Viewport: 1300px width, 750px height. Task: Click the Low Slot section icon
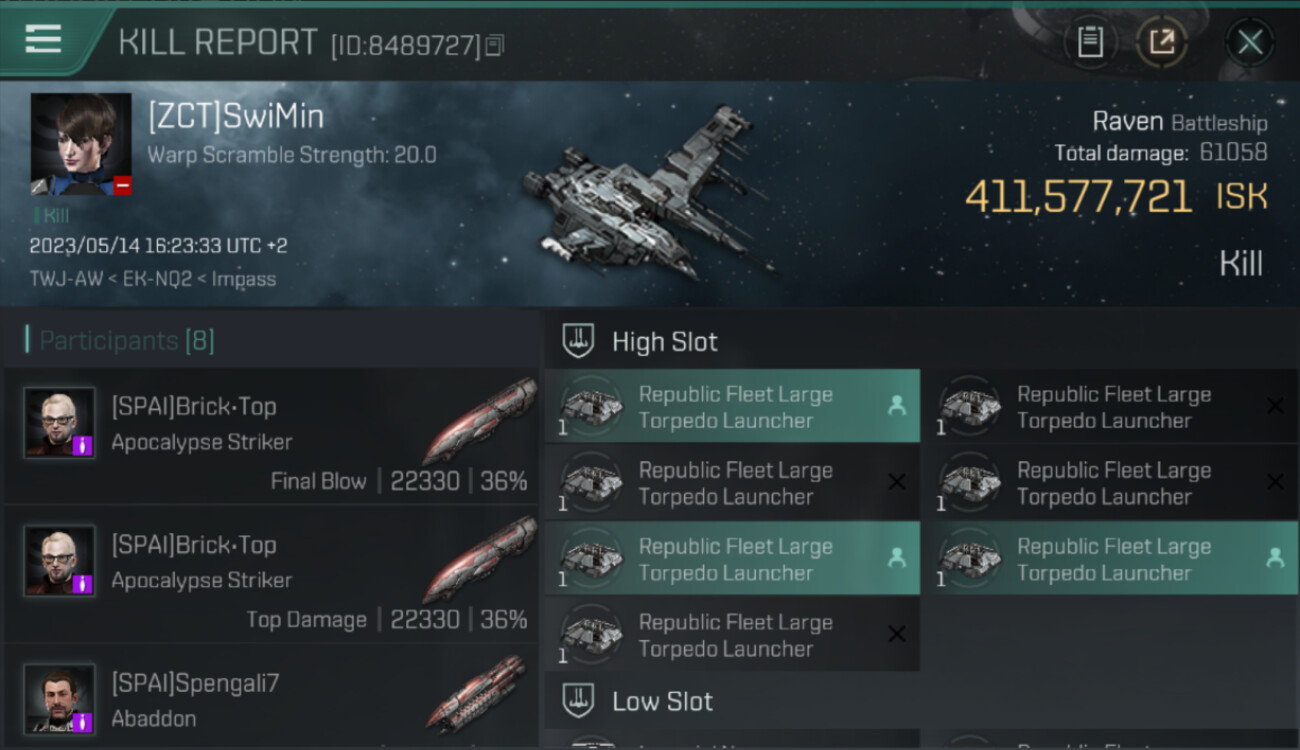point(579,700)
